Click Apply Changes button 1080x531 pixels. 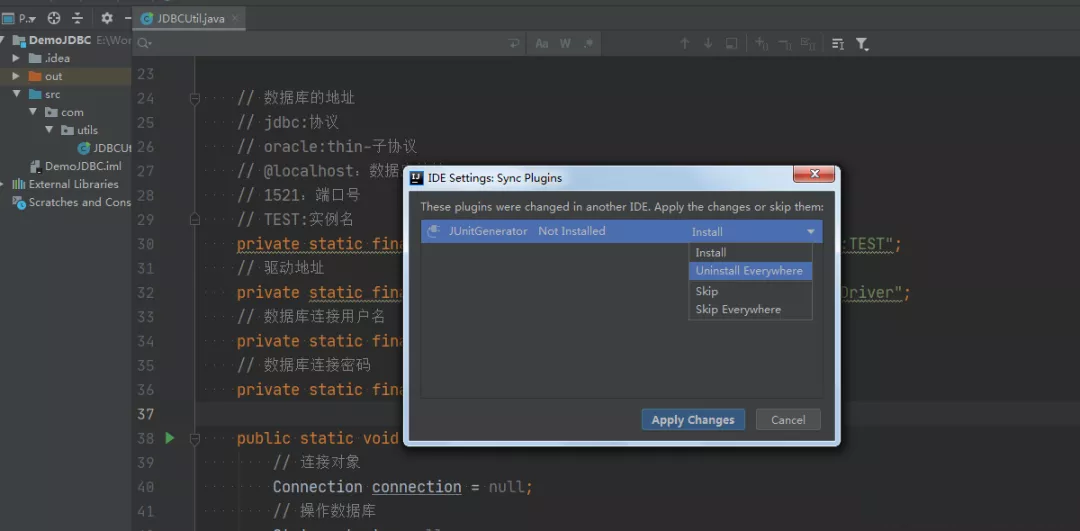[693, 419]
